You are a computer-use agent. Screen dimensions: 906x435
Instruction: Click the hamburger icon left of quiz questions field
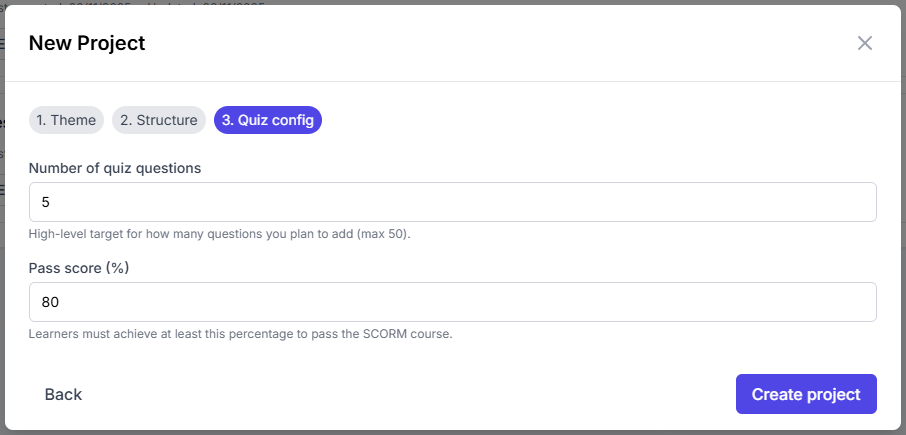coord(2,190)
